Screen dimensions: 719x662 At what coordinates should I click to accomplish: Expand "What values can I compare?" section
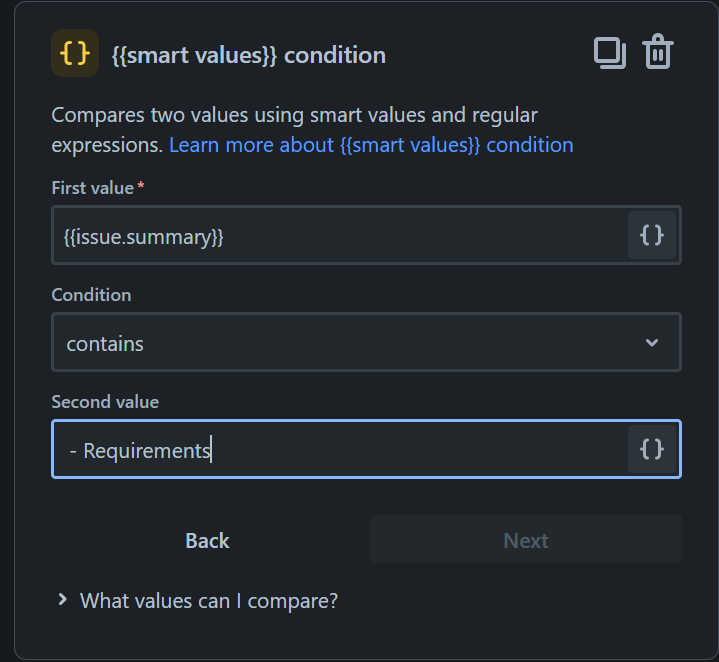pyautogui.click(x=208, y=600)
